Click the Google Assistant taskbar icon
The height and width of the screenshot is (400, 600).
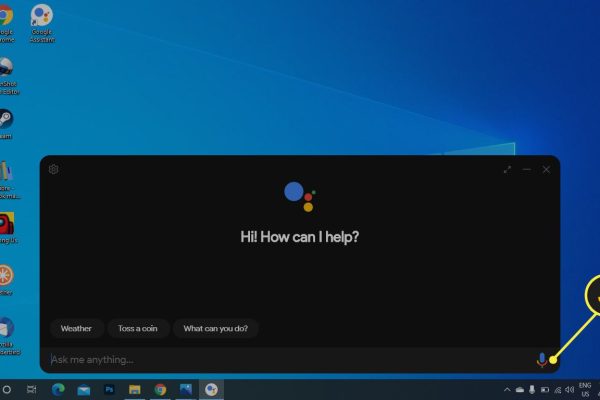click(211, 389)
